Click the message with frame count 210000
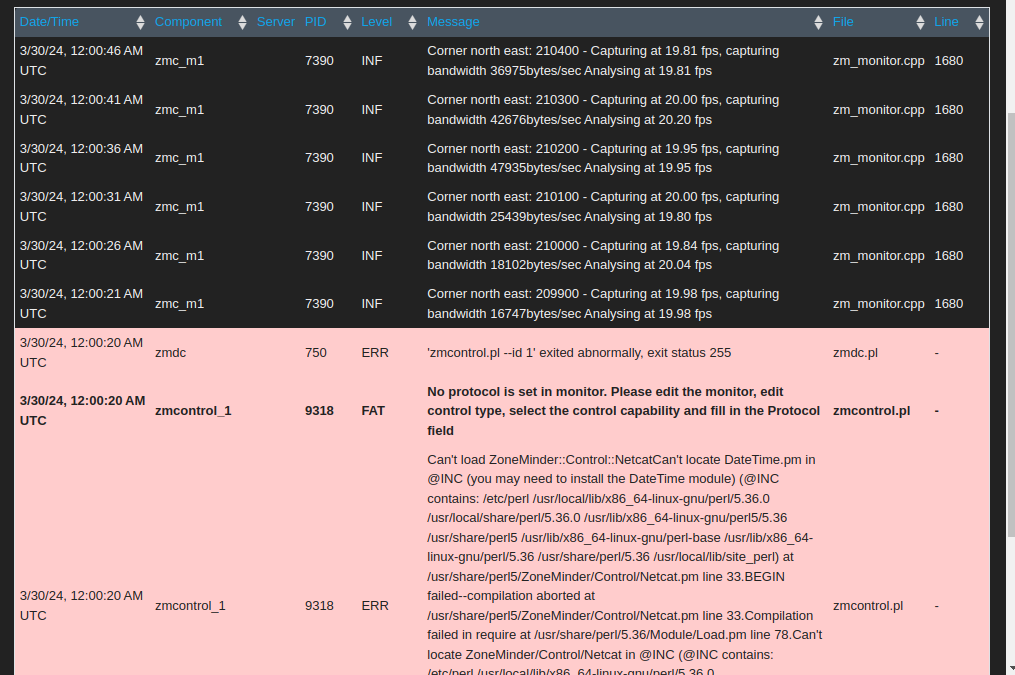The image size is (1015, 675). [x=603, y=255]
